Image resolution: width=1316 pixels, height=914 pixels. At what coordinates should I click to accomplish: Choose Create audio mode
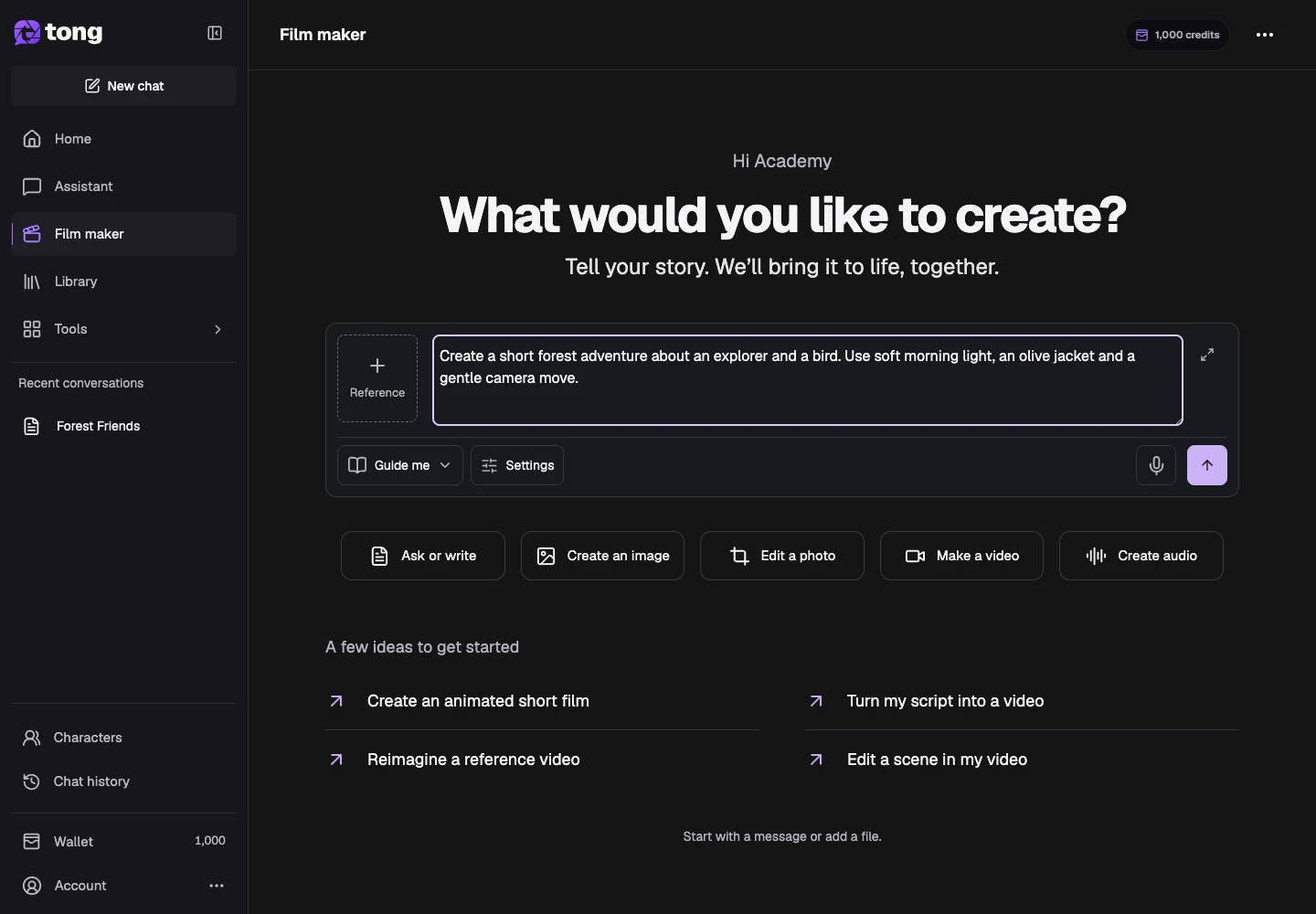1141,556
